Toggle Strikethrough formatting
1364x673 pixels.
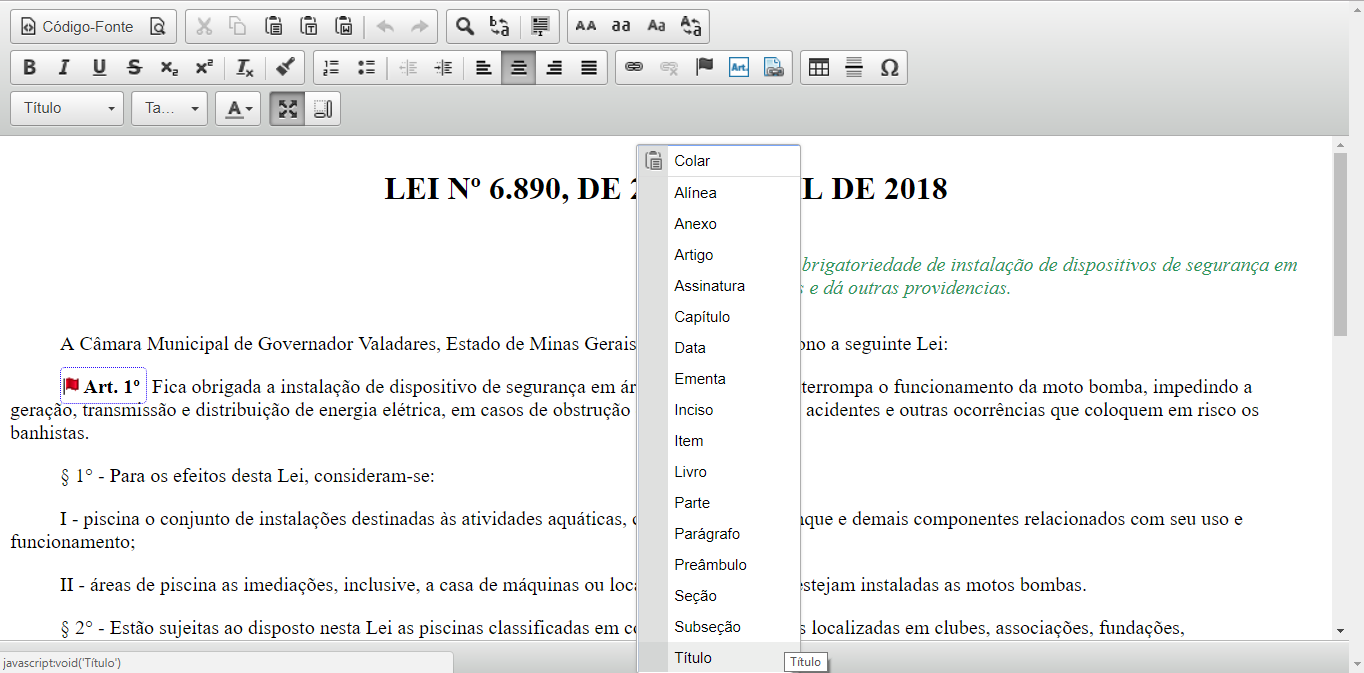tap(134, 68)
